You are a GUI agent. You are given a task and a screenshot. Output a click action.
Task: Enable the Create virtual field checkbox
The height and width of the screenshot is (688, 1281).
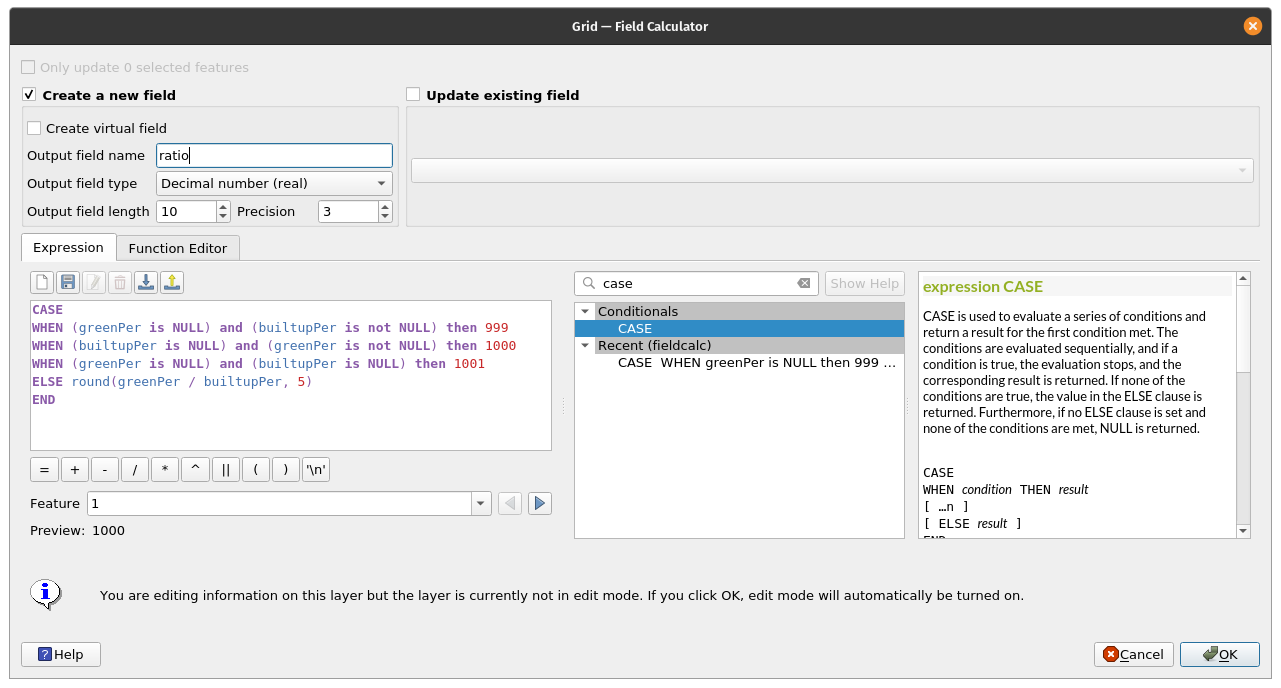[35, 128]
